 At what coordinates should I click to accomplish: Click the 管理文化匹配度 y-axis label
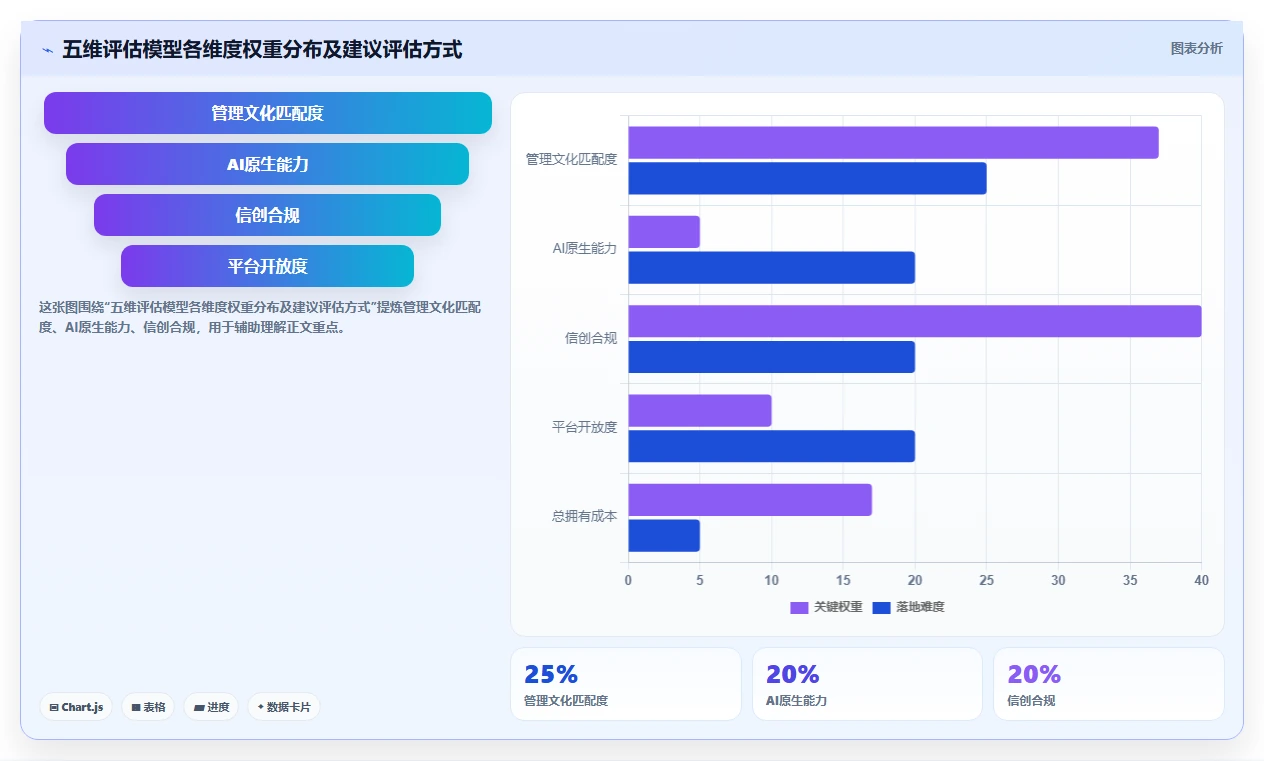coord(571,159)
